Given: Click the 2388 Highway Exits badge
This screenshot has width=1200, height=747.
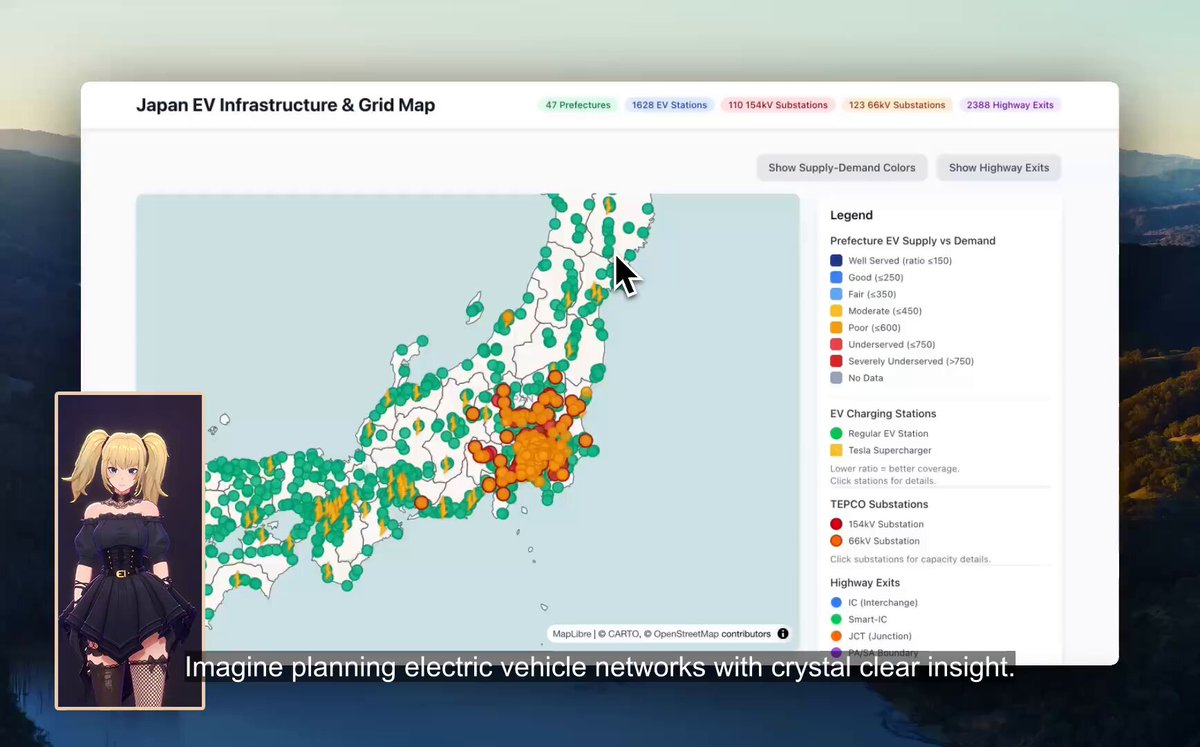Looking at the screenshot, I should 1010,105.
